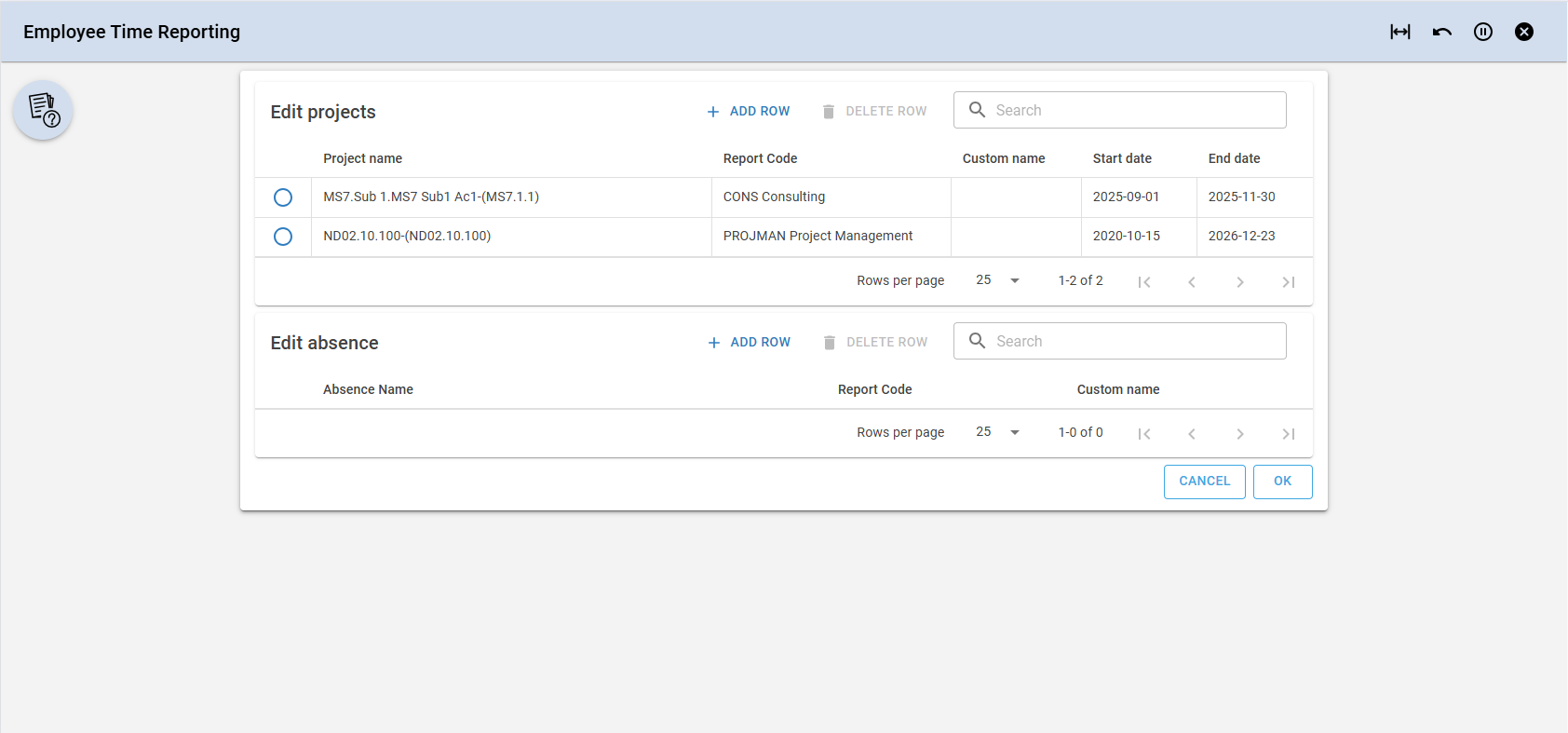Image resolution: width=1568 pixels, height=733 pixels.
Task: Click the trash icon in Edit absence
Action: tap(830, 343)
